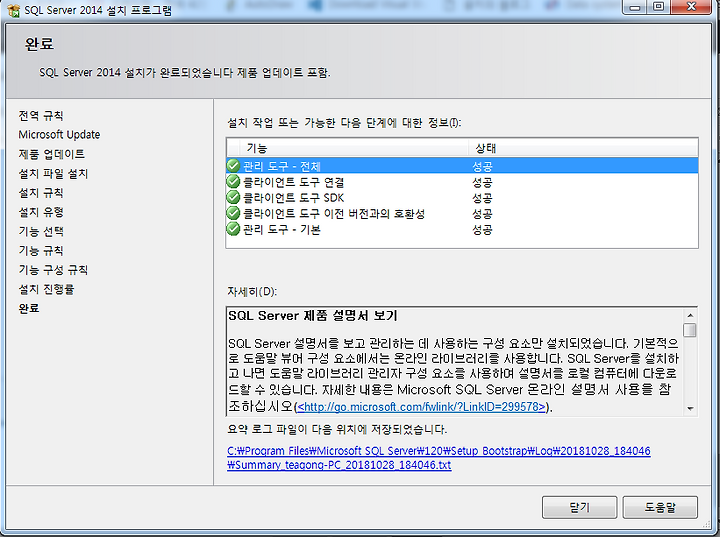Click the Microsoft Update step
This screenshot has width=720, height=537.
click(59, 135)
